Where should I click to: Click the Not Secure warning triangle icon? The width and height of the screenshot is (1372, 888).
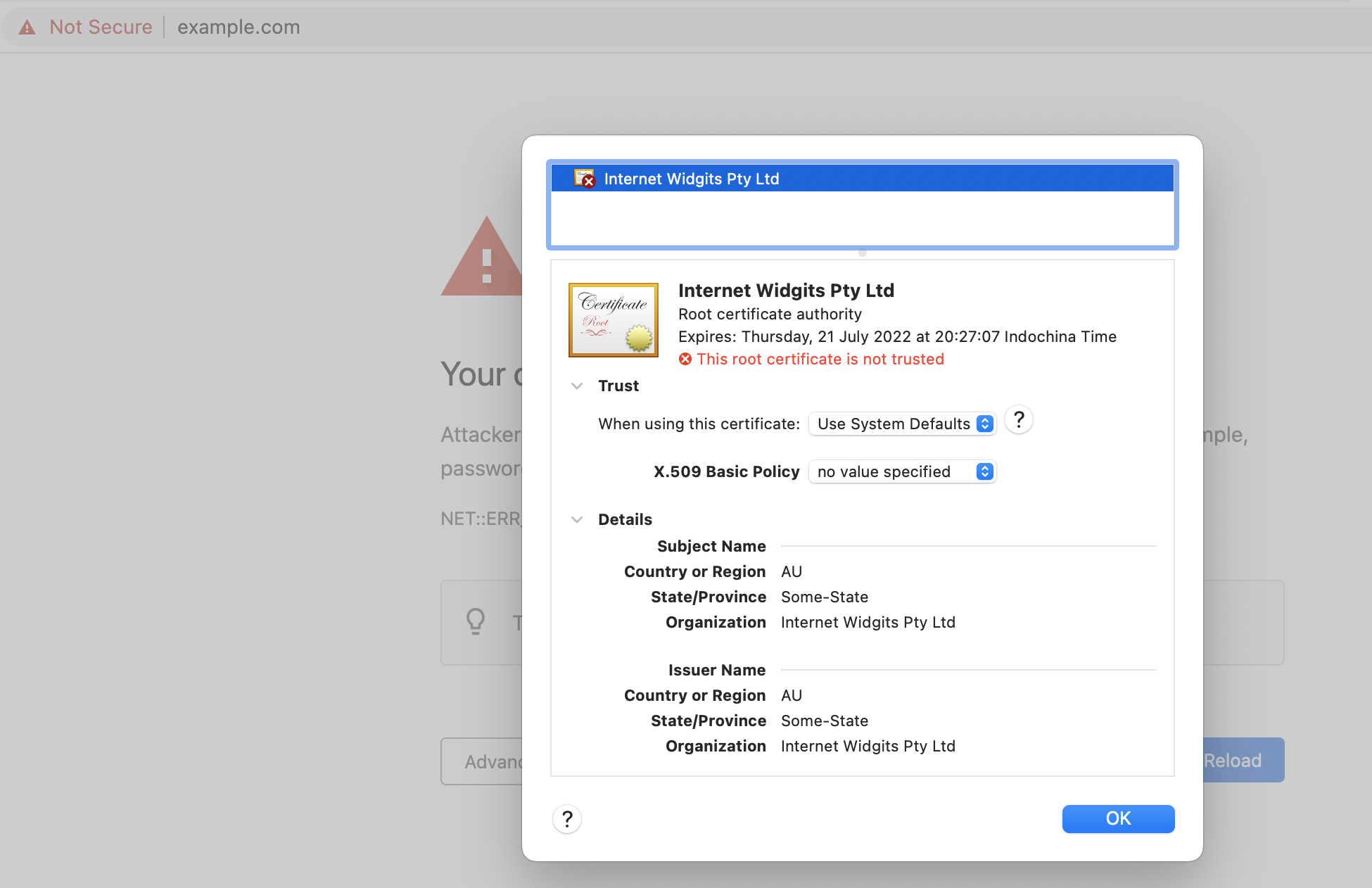click(x=27, y=27)
